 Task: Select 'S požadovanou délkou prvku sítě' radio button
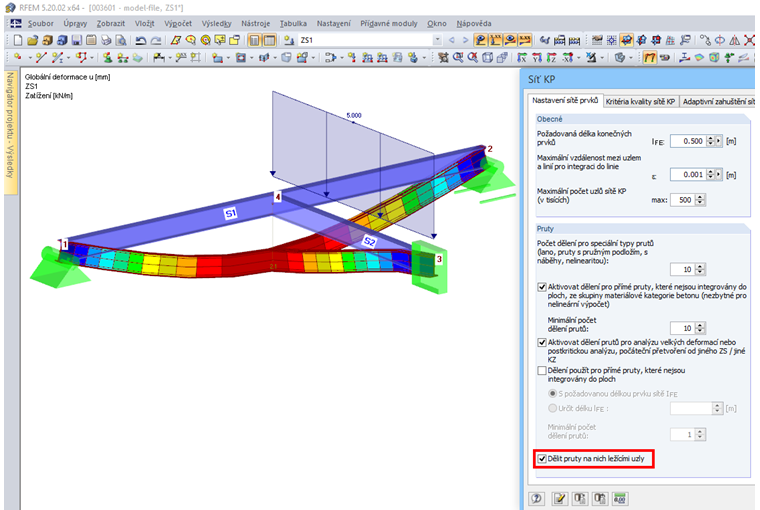[552, 394]
